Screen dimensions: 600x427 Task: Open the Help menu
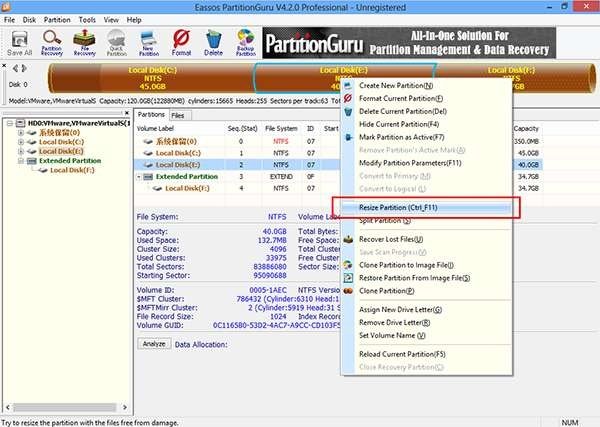[134, 20]
